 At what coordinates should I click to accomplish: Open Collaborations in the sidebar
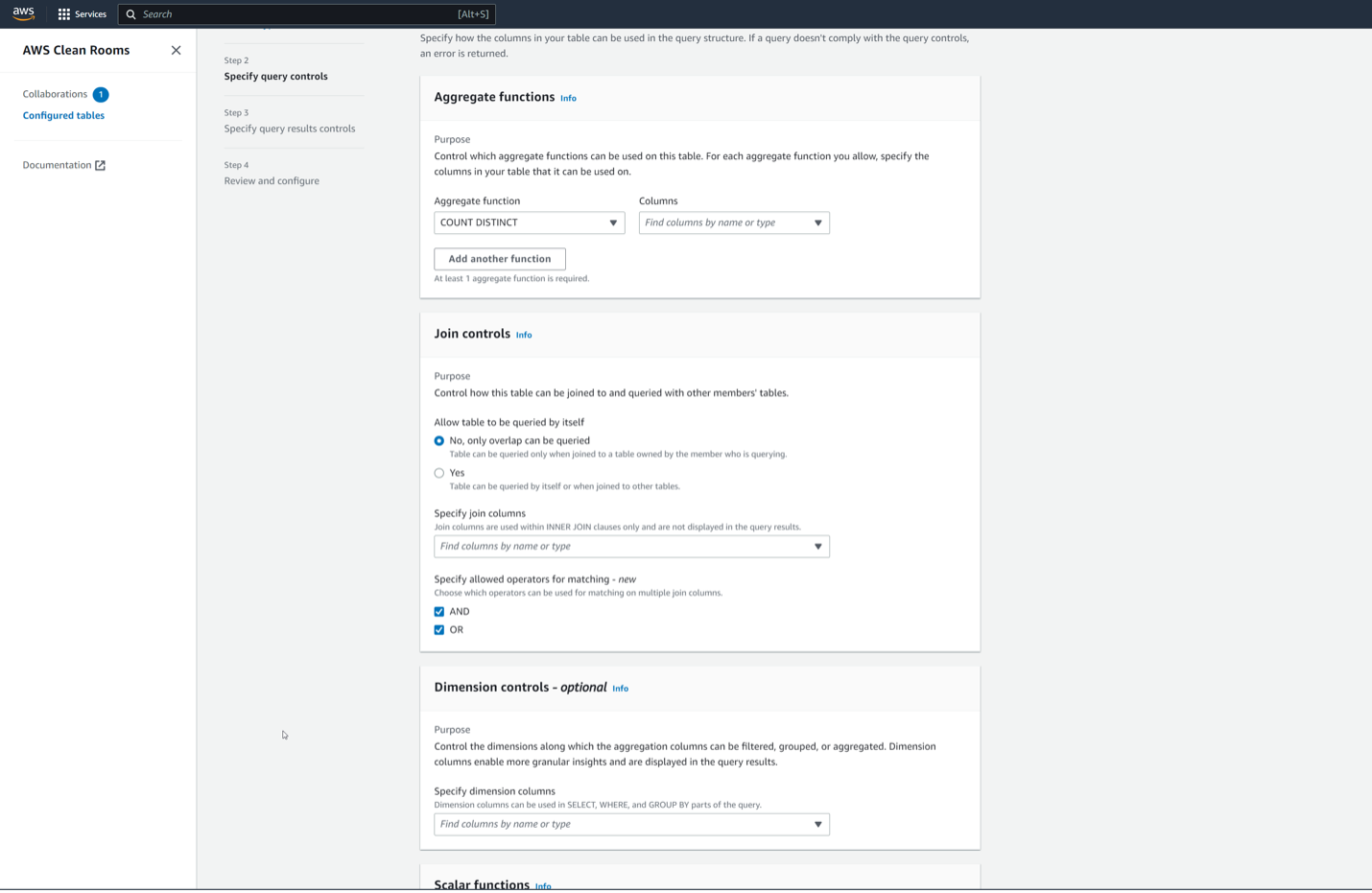pos(55,94)
